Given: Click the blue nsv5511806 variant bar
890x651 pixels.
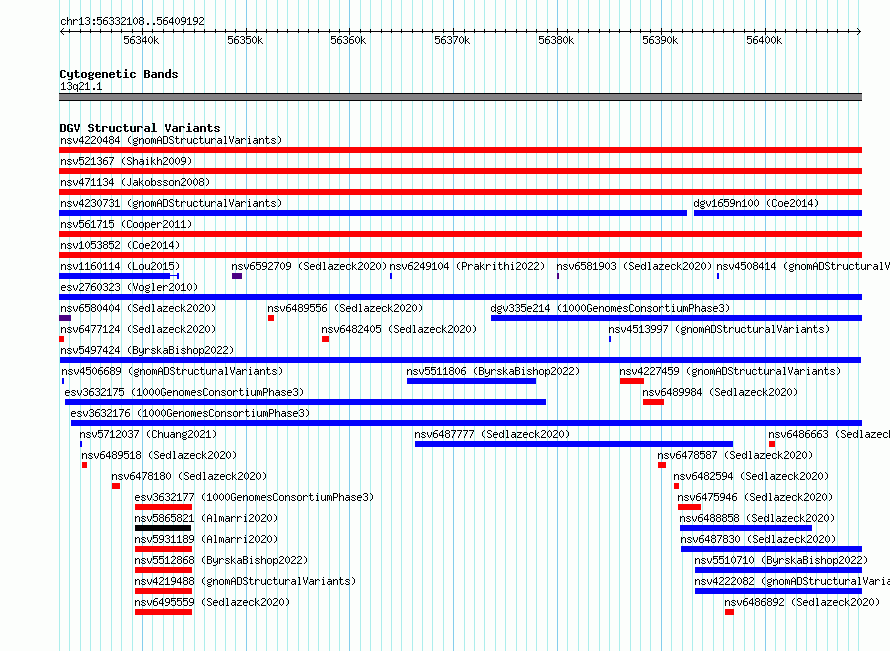Looking at the screenshot, I should pyautogui.click(x=471, y=381).
